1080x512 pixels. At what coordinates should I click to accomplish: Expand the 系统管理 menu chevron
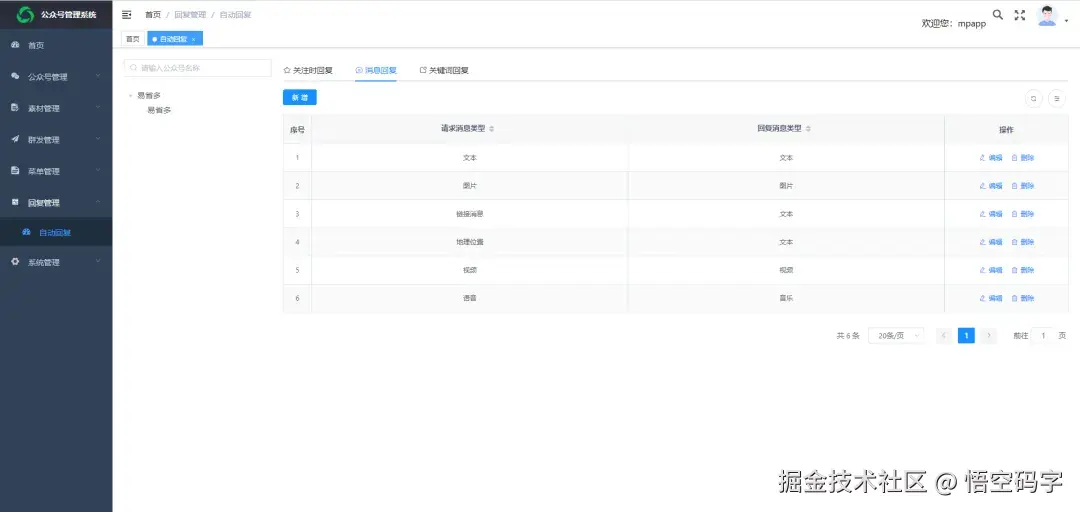(x=98, y=261)
